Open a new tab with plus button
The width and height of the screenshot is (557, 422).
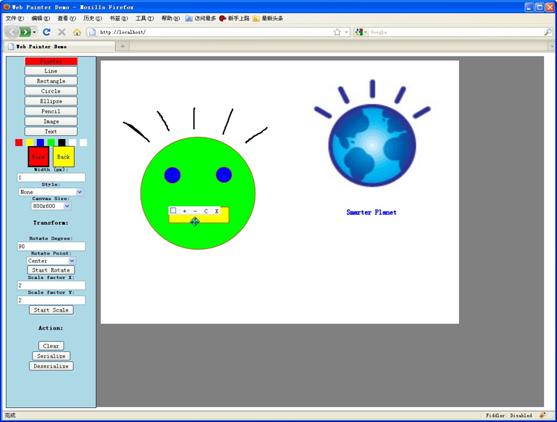123,46
